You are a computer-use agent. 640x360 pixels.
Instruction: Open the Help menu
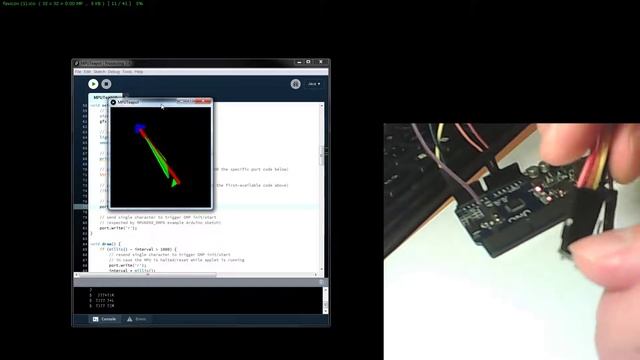coord(139,72)
